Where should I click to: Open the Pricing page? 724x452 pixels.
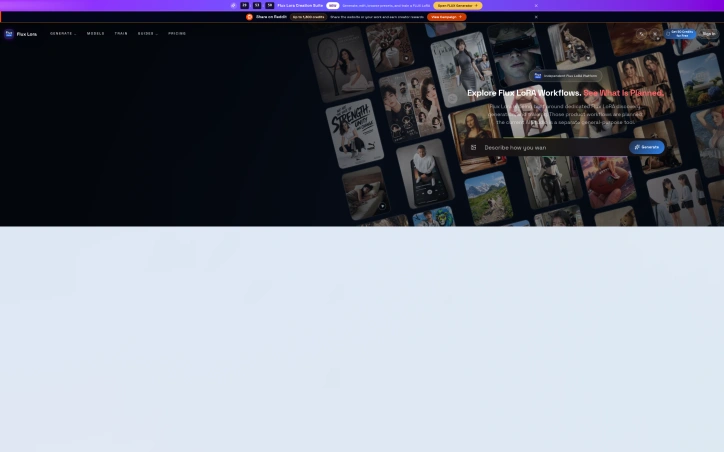pyautogui.click(x=177, y=34)
